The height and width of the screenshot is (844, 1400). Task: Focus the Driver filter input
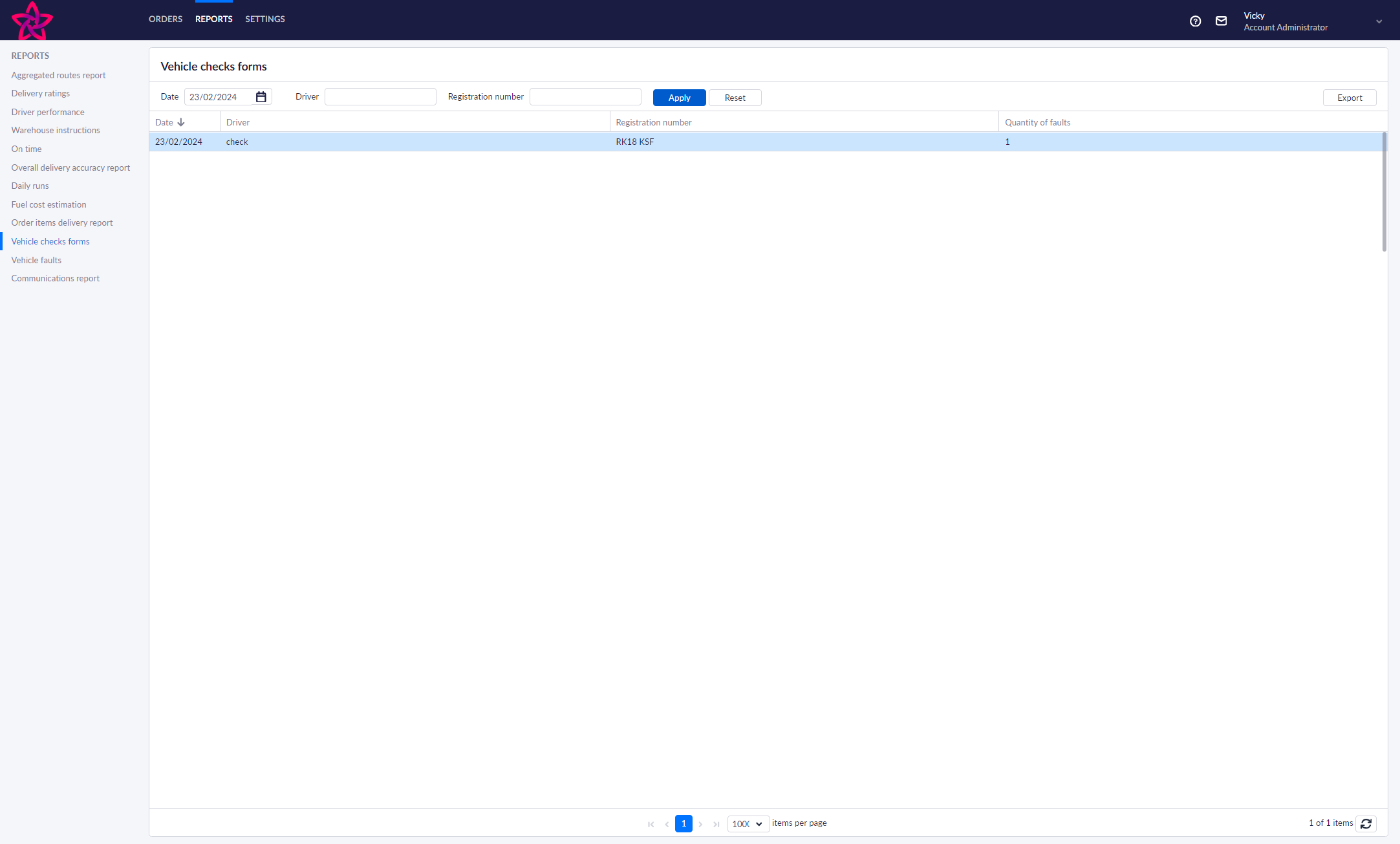click(380, 97)
